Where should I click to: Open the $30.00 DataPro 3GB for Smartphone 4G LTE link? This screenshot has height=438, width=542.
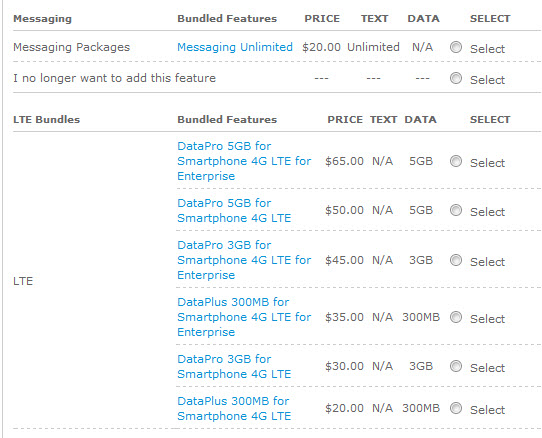click(234, 366)
